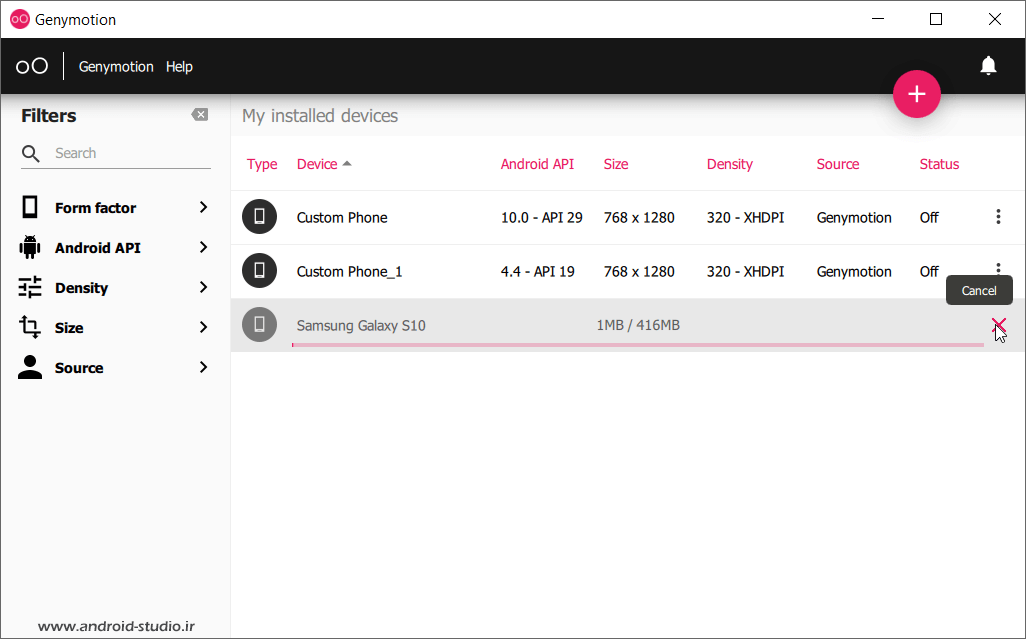
Task: Sort devices by the Device column header
Action: coord(317,164)
